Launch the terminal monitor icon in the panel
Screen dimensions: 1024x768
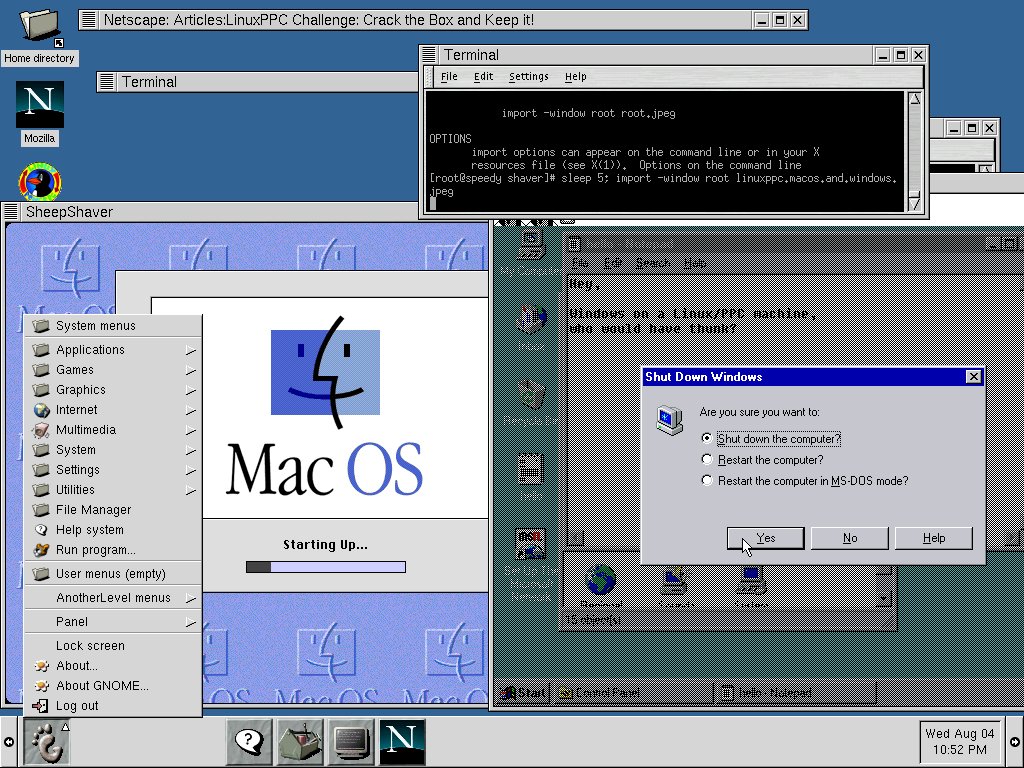point(351,742)
